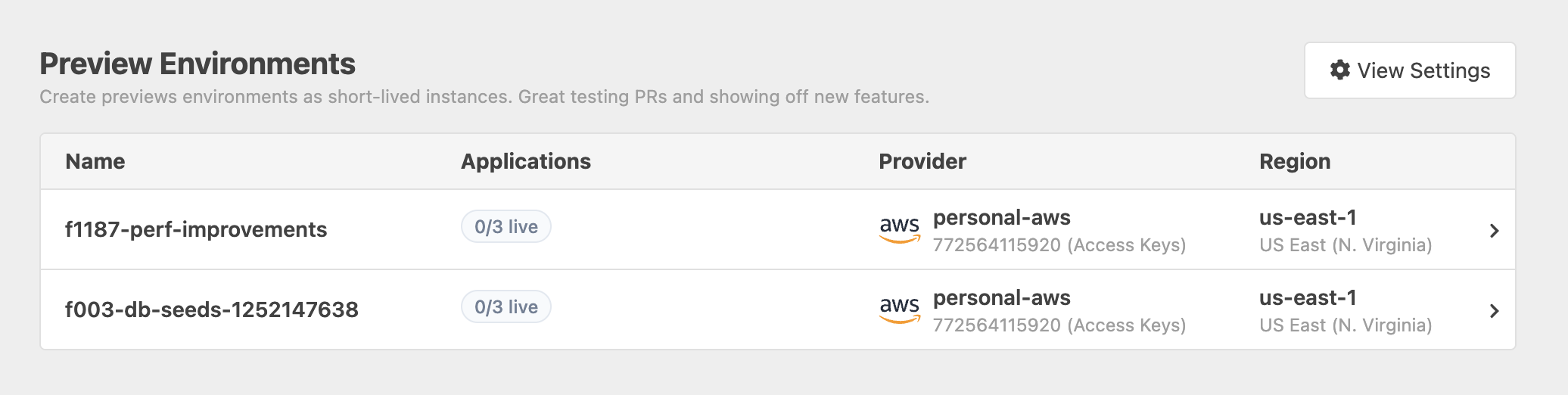The height and width of the screenshot is (395, 1568).
Task: Open the f003-db-seeds-1252147638 environment
Action: click(x=212, y=310)
